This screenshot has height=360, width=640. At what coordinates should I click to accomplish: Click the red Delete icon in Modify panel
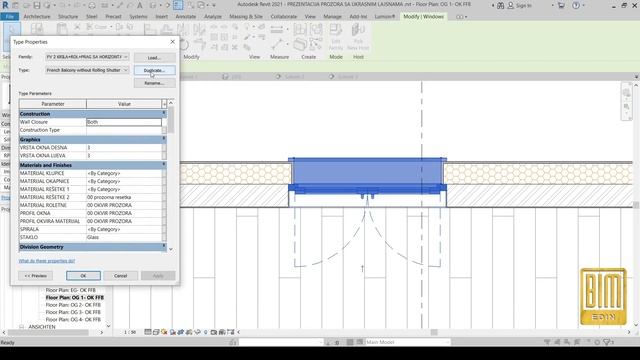tap(235, 47)
